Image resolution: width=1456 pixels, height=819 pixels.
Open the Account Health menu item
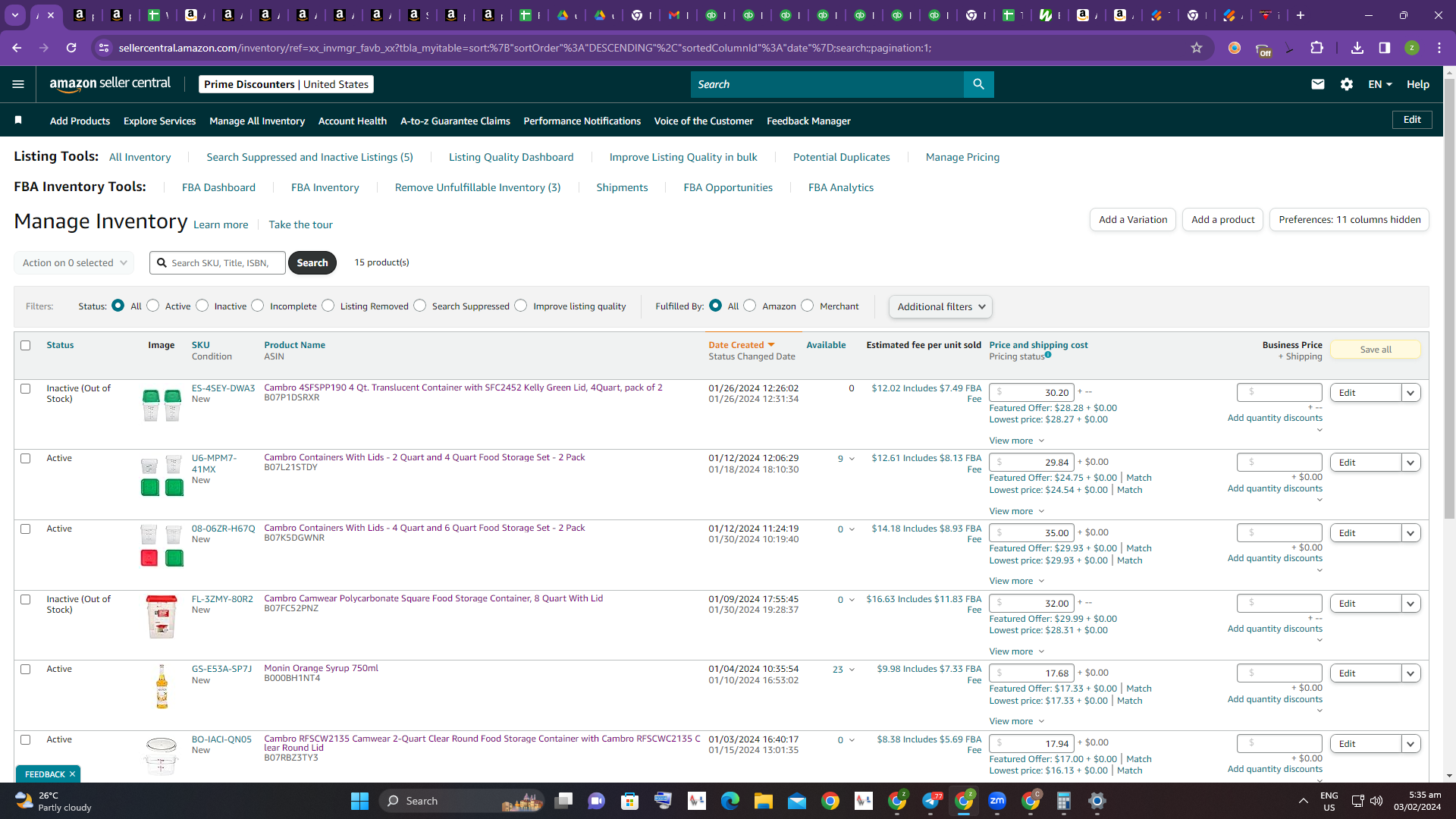click(353, 121)
